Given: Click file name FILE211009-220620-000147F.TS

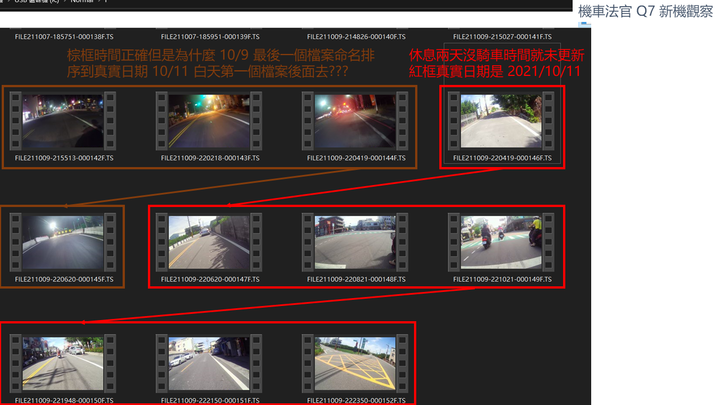Looking at the screenshot, I should tap(210, 279).
